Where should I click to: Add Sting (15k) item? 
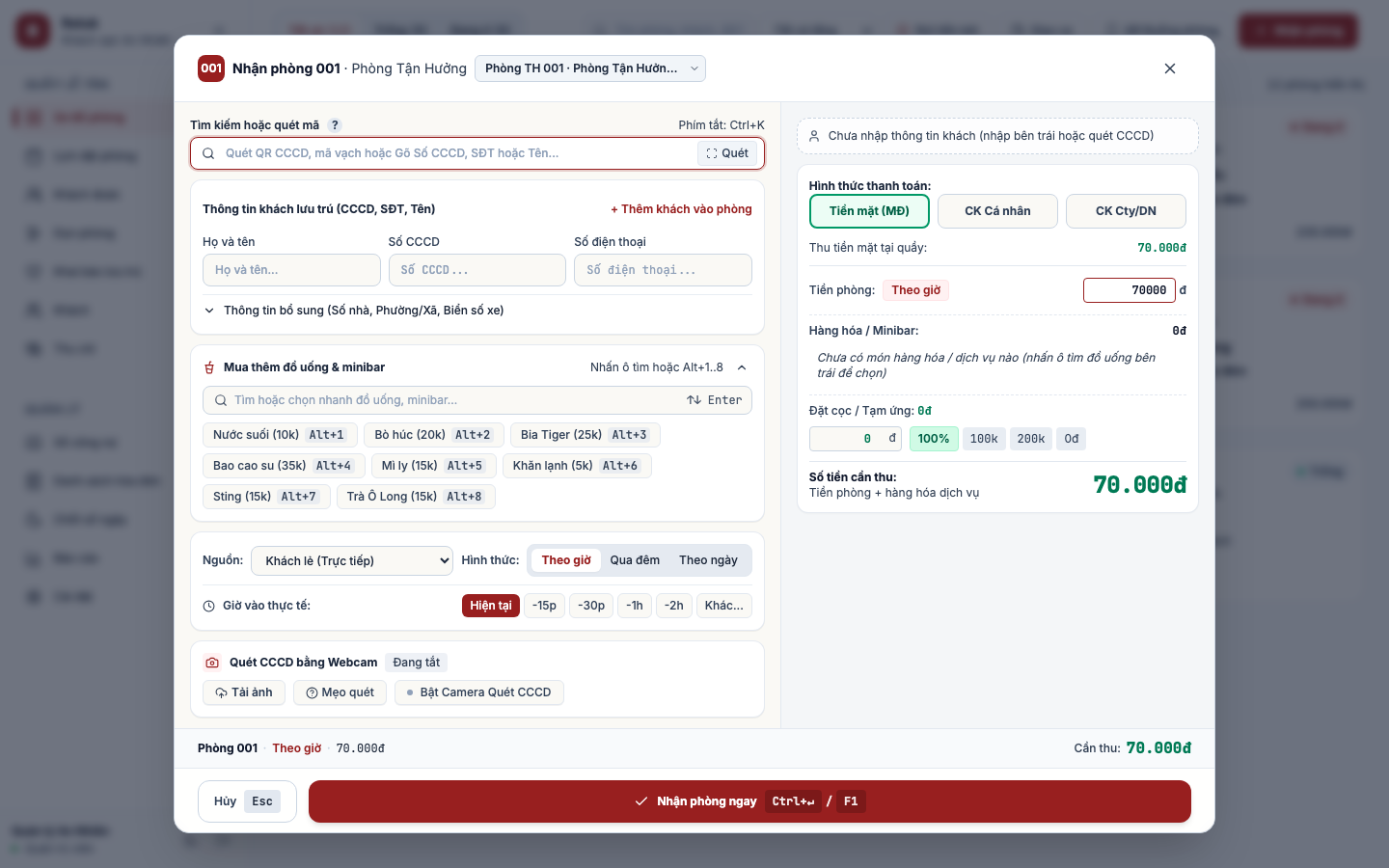tap(265, 497)
